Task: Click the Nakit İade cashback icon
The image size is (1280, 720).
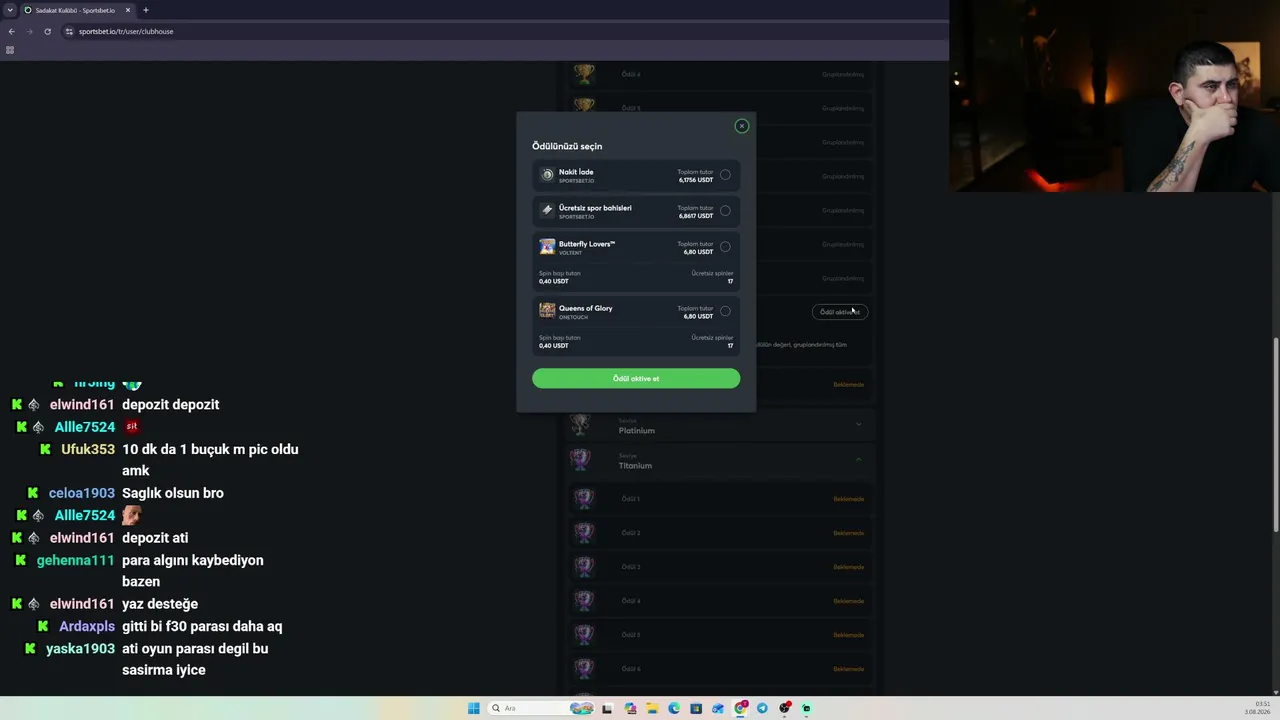Action: (x=547, y=175)
